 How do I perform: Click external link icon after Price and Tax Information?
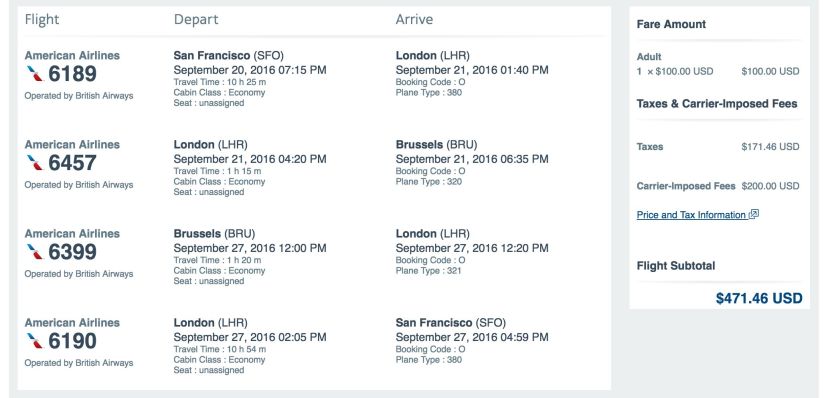pyautogui.click(x=754, y=214)
